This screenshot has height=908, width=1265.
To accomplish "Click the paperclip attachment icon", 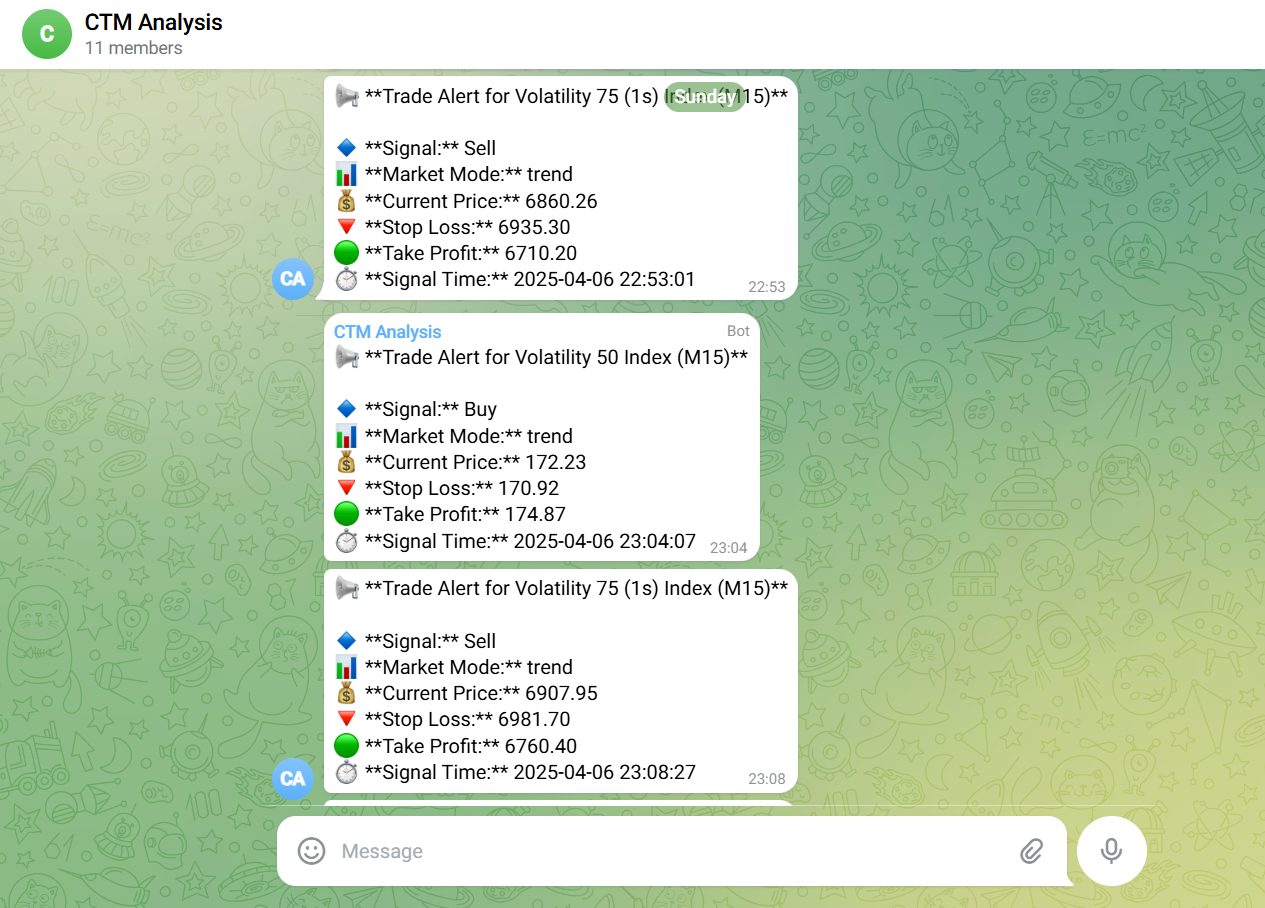I will pos(1031,851).
